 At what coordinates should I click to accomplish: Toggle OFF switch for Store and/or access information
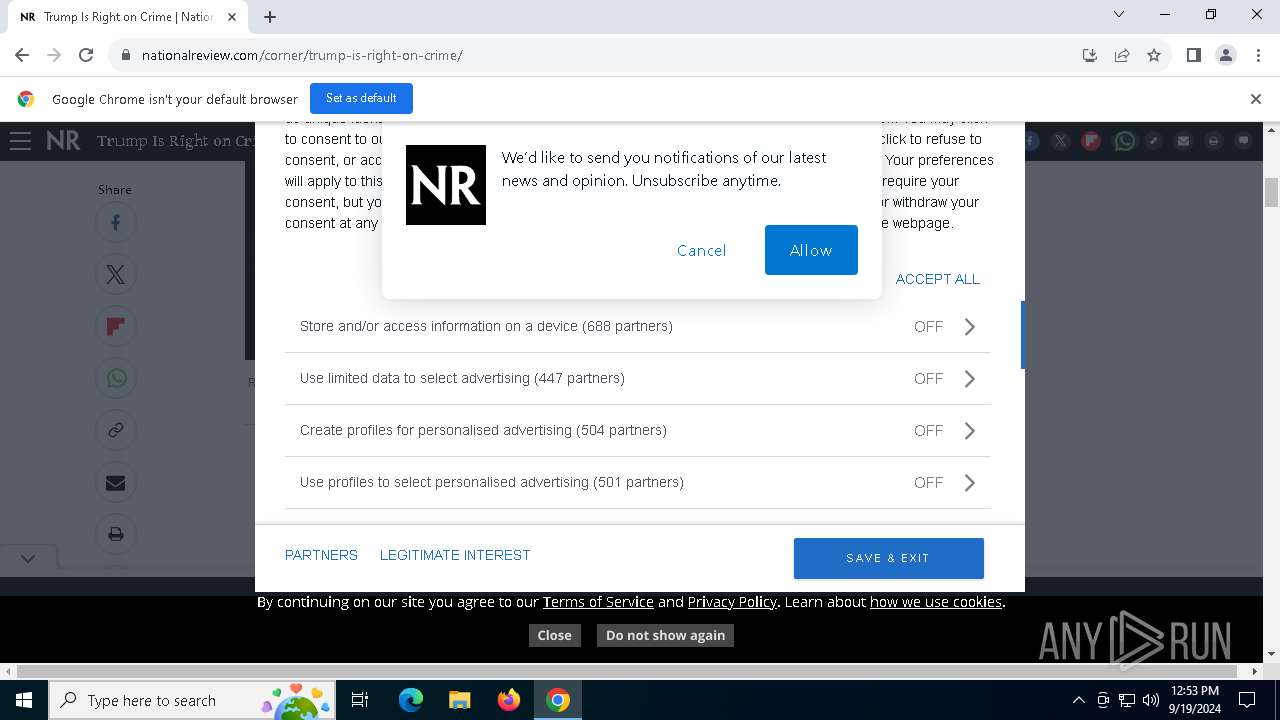[x=928, y=327]
